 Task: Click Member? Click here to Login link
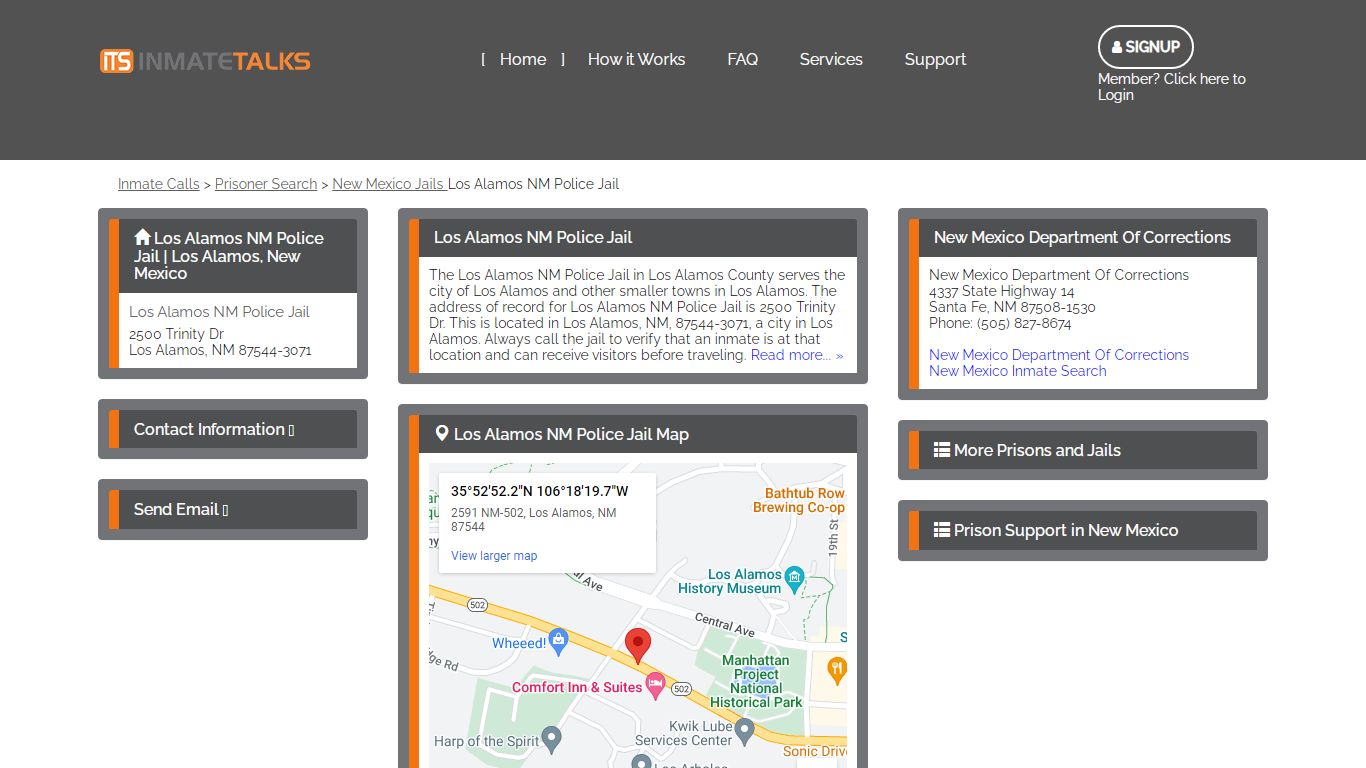[1172, 87]
